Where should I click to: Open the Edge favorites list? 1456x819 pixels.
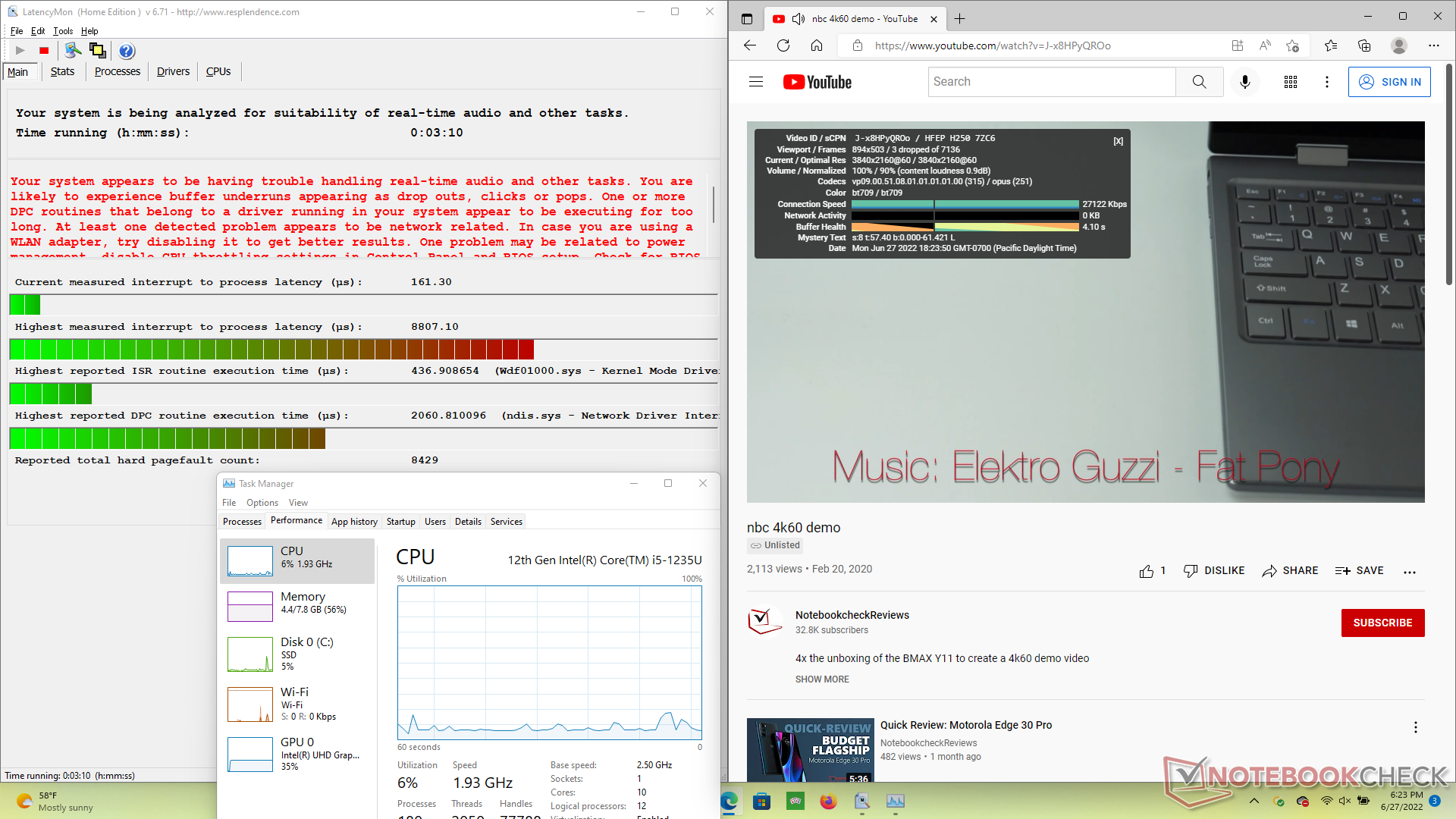click(1331, 45)
